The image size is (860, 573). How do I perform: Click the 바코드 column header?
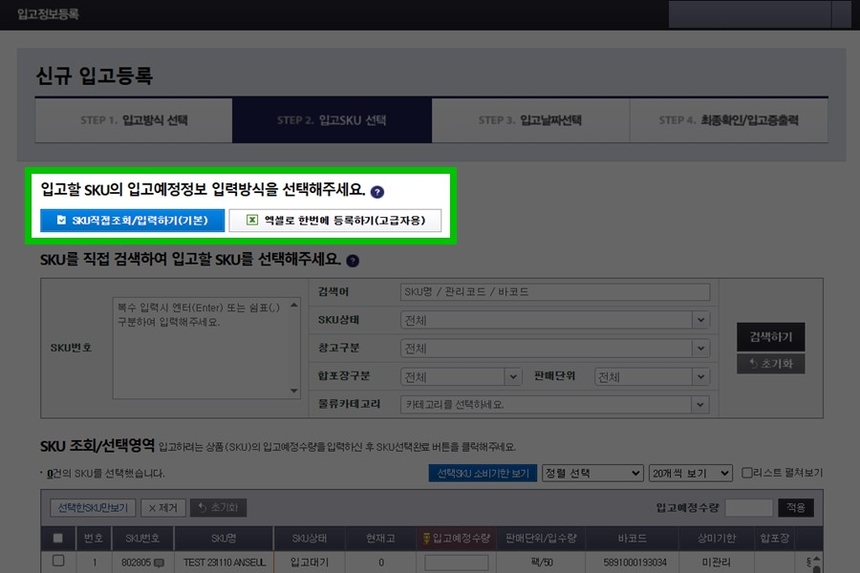632,538
